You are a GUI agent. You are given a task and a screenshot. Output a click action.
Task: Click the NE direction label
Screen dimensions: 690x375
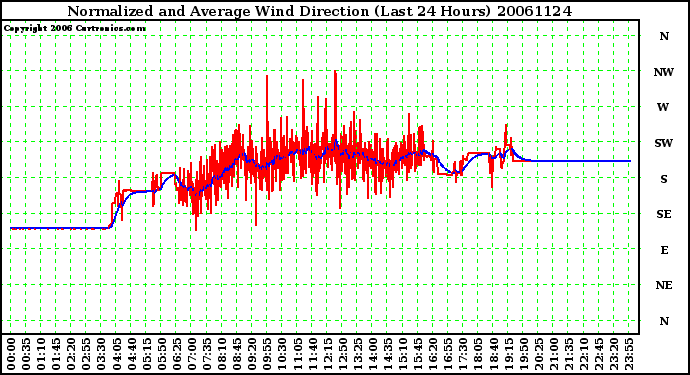pos(664,285)
